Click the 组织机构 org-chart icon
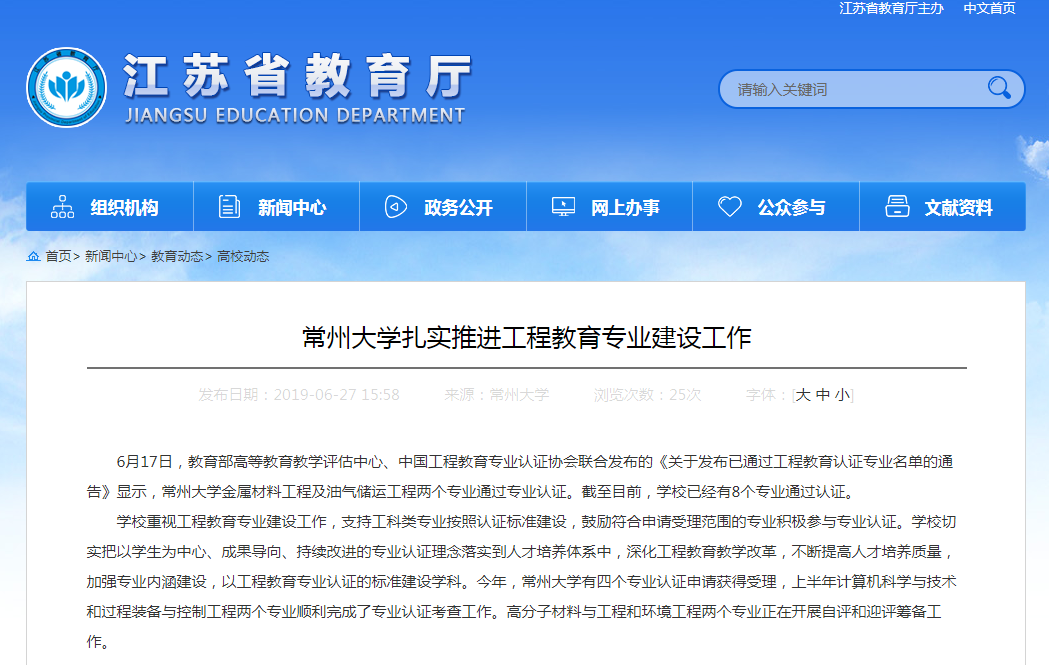This screenshot has width=1049, height=665. click(x=62, y=207)
